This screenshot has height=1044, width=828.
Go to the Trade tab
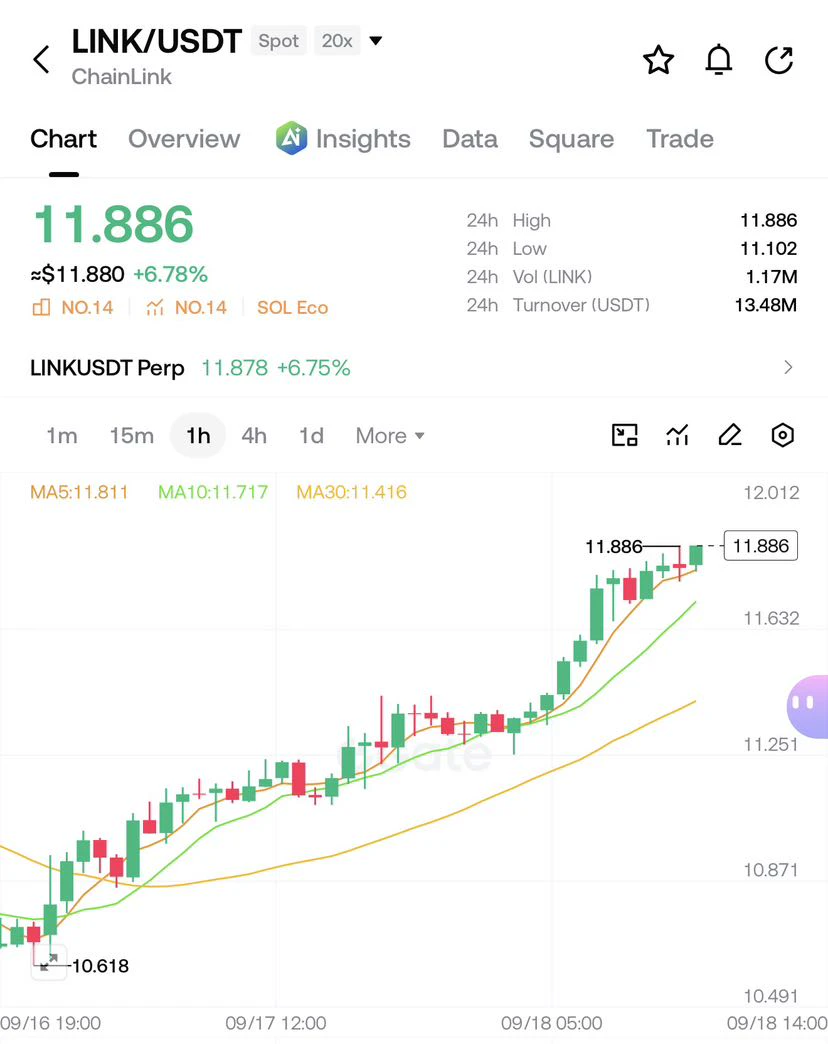[x=680, y=139]
